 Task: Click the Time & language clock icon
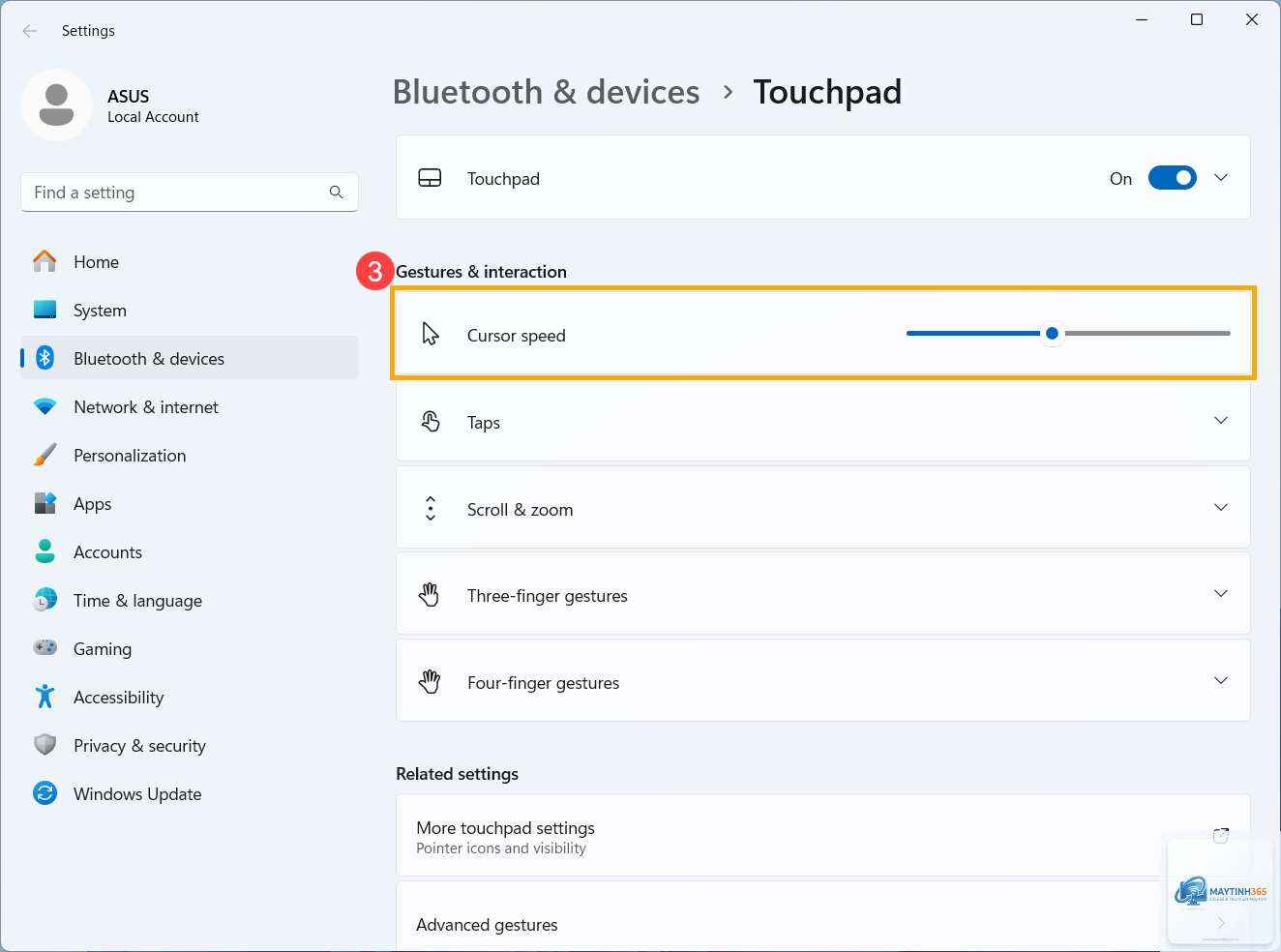coord(45,600)
